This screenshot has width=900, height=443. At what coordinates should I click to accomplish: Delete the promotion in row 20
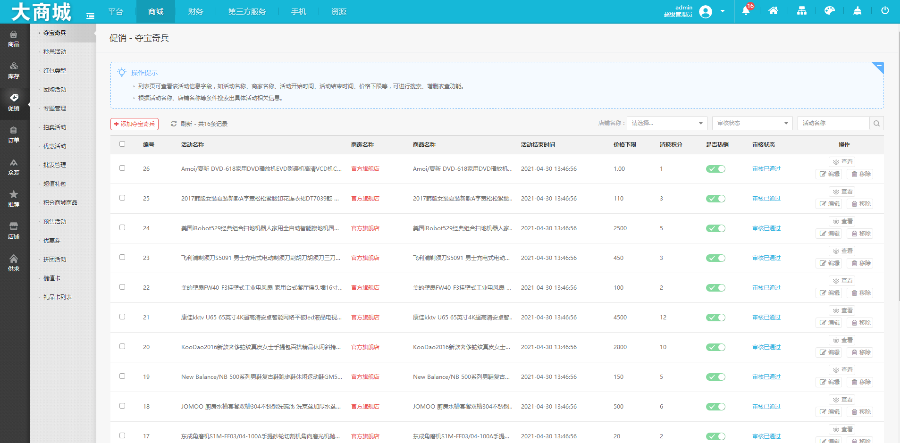pyautogui.click(x=860, y=352)
